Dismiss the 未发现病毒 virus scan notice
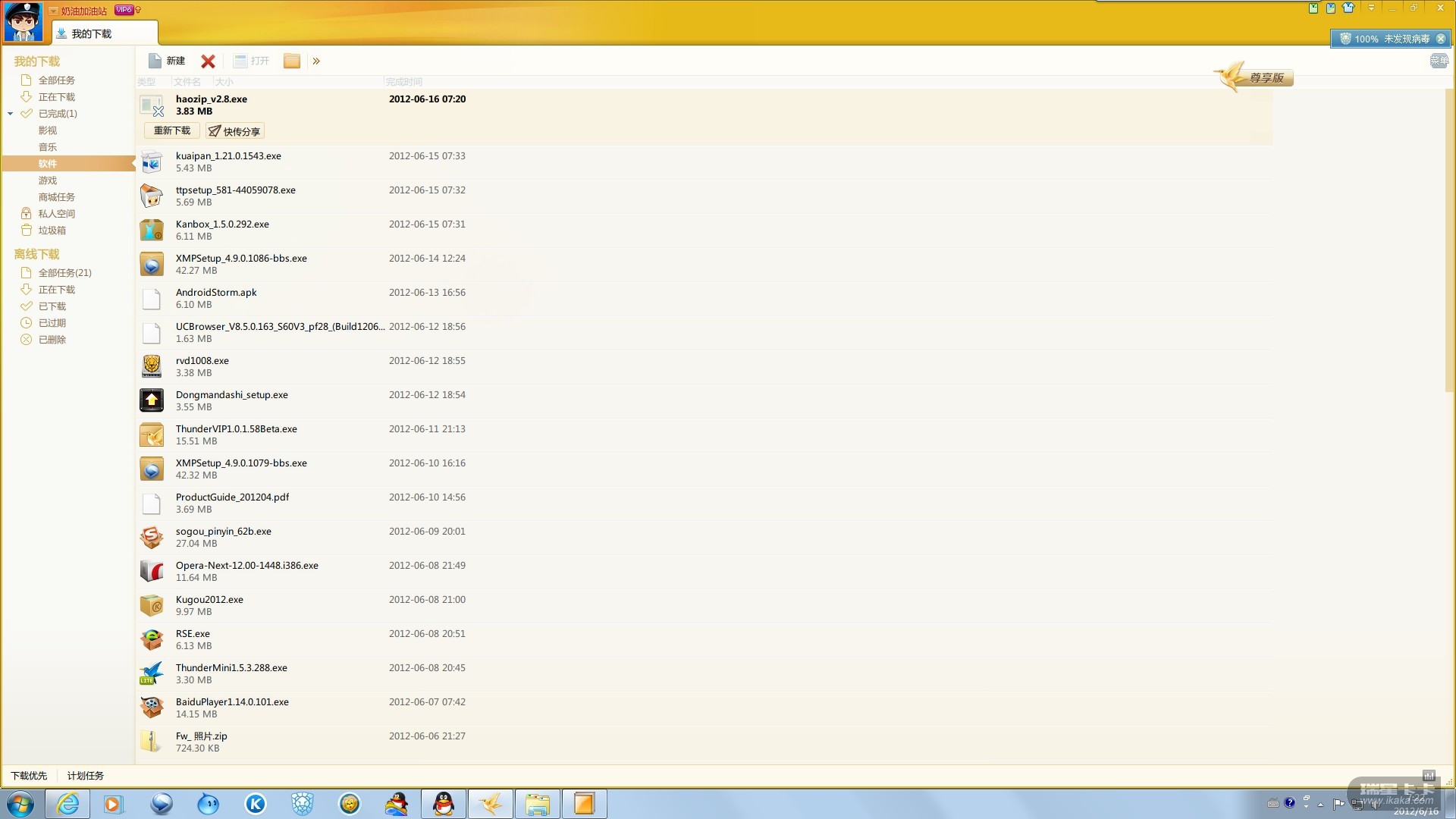 click(x=1441, y=39)
